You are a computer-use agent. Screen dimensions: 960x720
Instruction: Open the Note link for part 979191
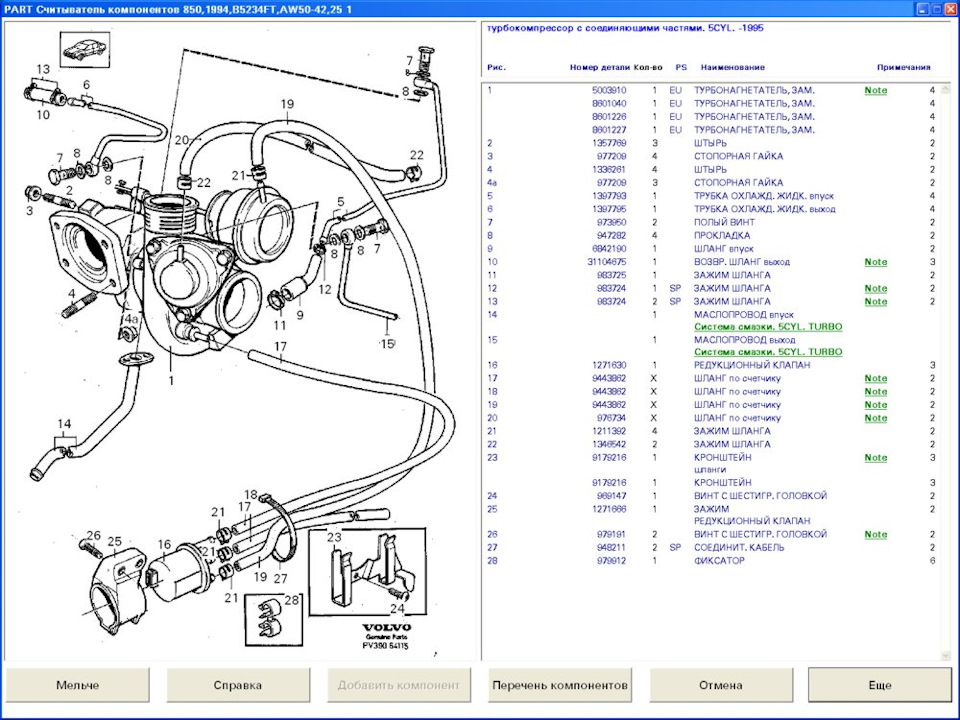[876, 534]
